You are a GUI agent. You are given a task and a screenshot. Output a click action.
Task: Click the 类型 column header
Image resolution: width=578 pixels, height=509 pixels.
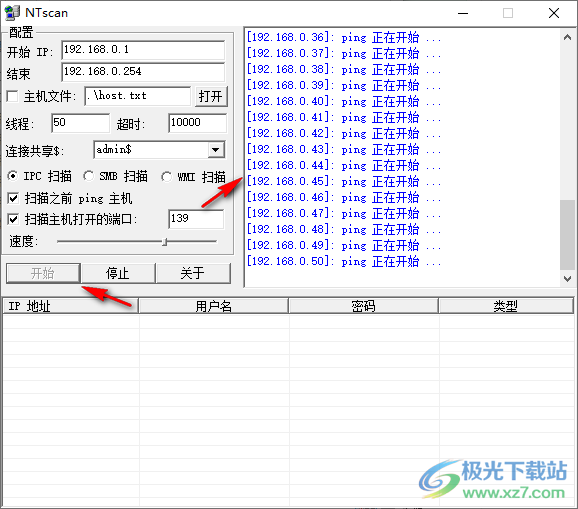point(506,306)
